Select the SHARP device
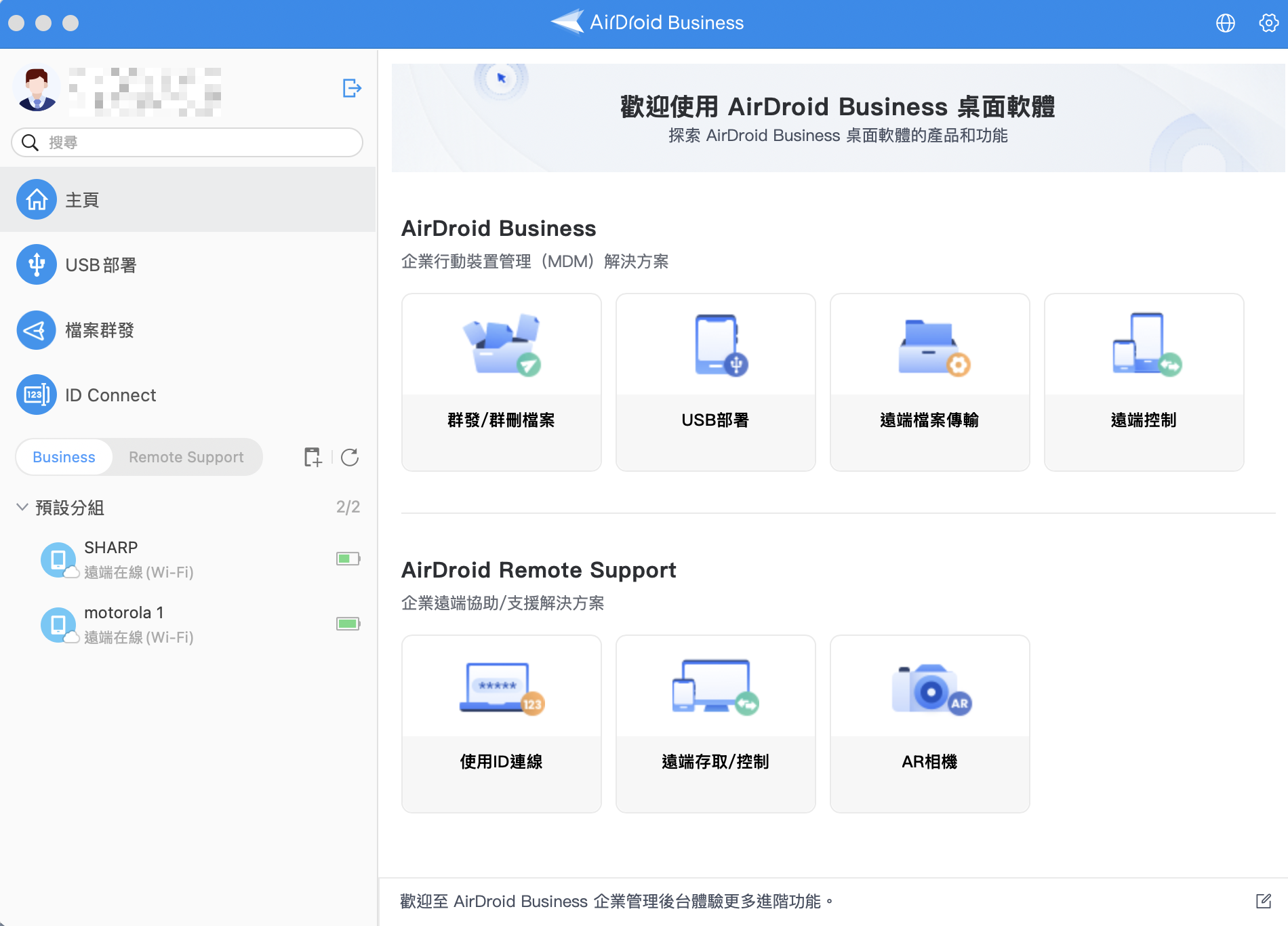Viewport: 1288px width, 926px height. (188, 559)
